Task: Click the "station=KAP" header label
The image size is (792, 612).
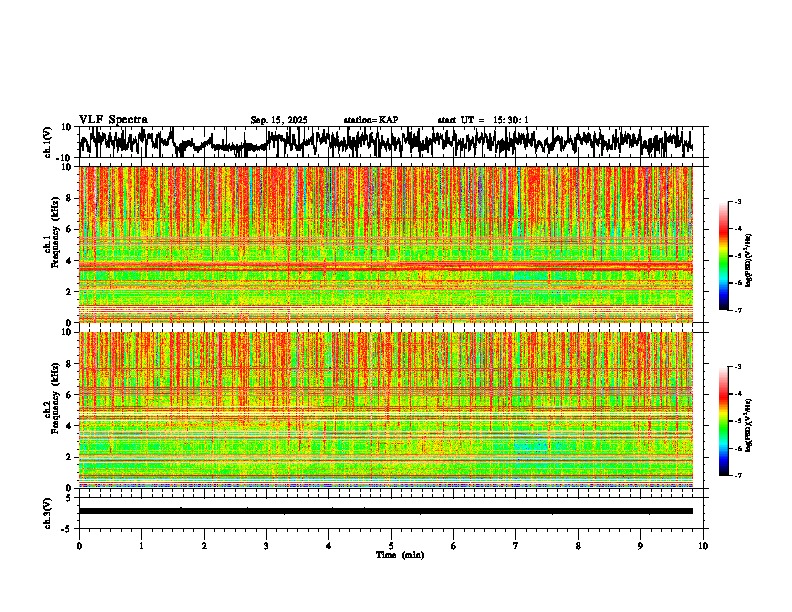Action: [371, 120]
